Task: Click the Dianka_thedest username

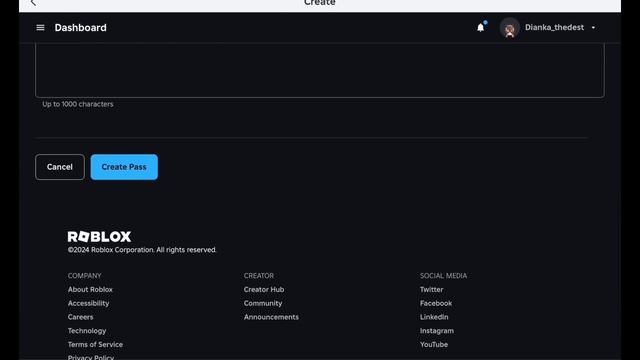Action: pyautogui.click(x=554, y=27)
